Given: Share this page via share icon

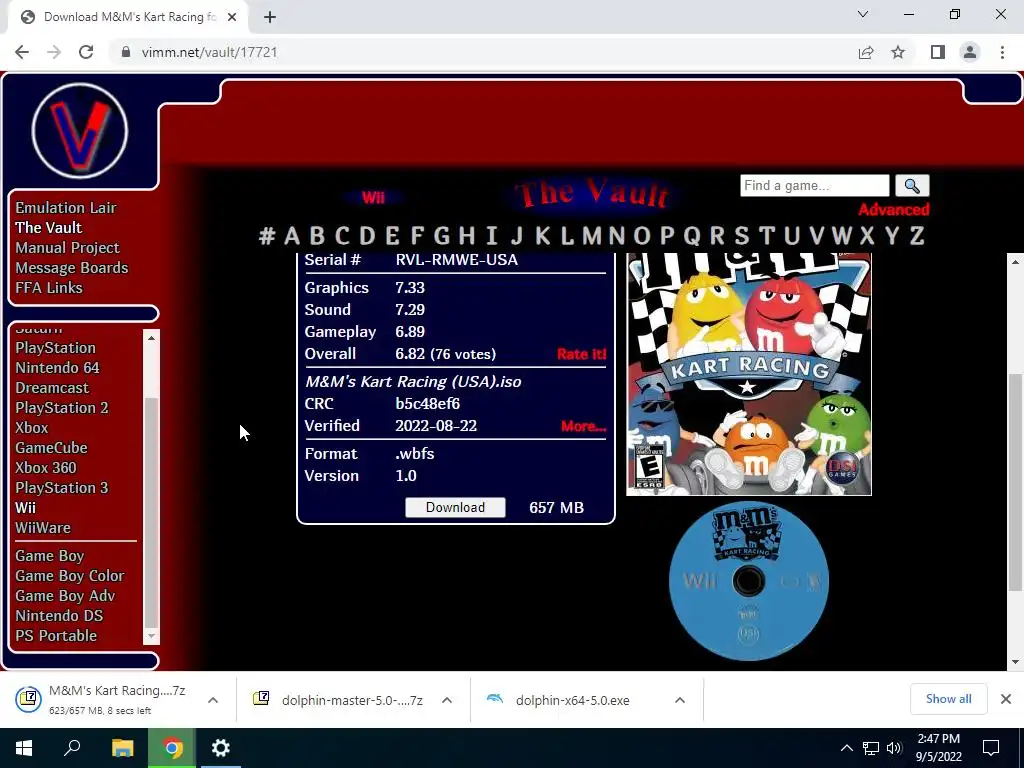Looking at the screenshot, I should (866, 52).
